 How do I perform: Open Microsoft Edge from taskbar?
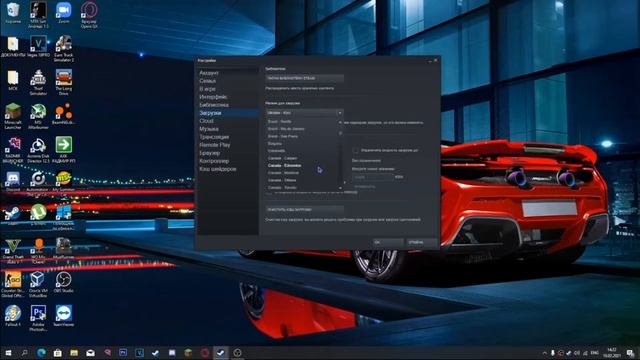point(41,353)
